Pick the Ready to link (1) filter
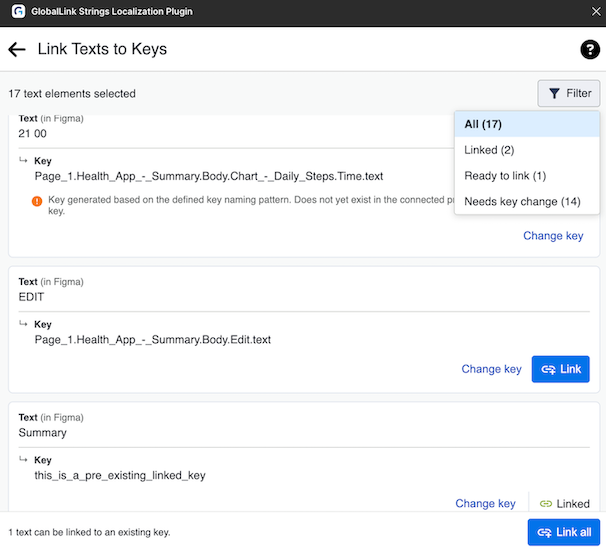Screen dimensions: 606x550 (x=527, y=176)
